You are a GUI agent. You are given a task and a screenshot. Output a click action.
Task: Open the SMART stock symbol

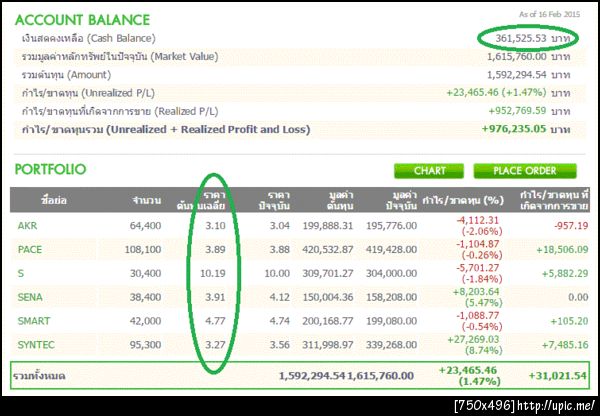(x=34, y=321)
